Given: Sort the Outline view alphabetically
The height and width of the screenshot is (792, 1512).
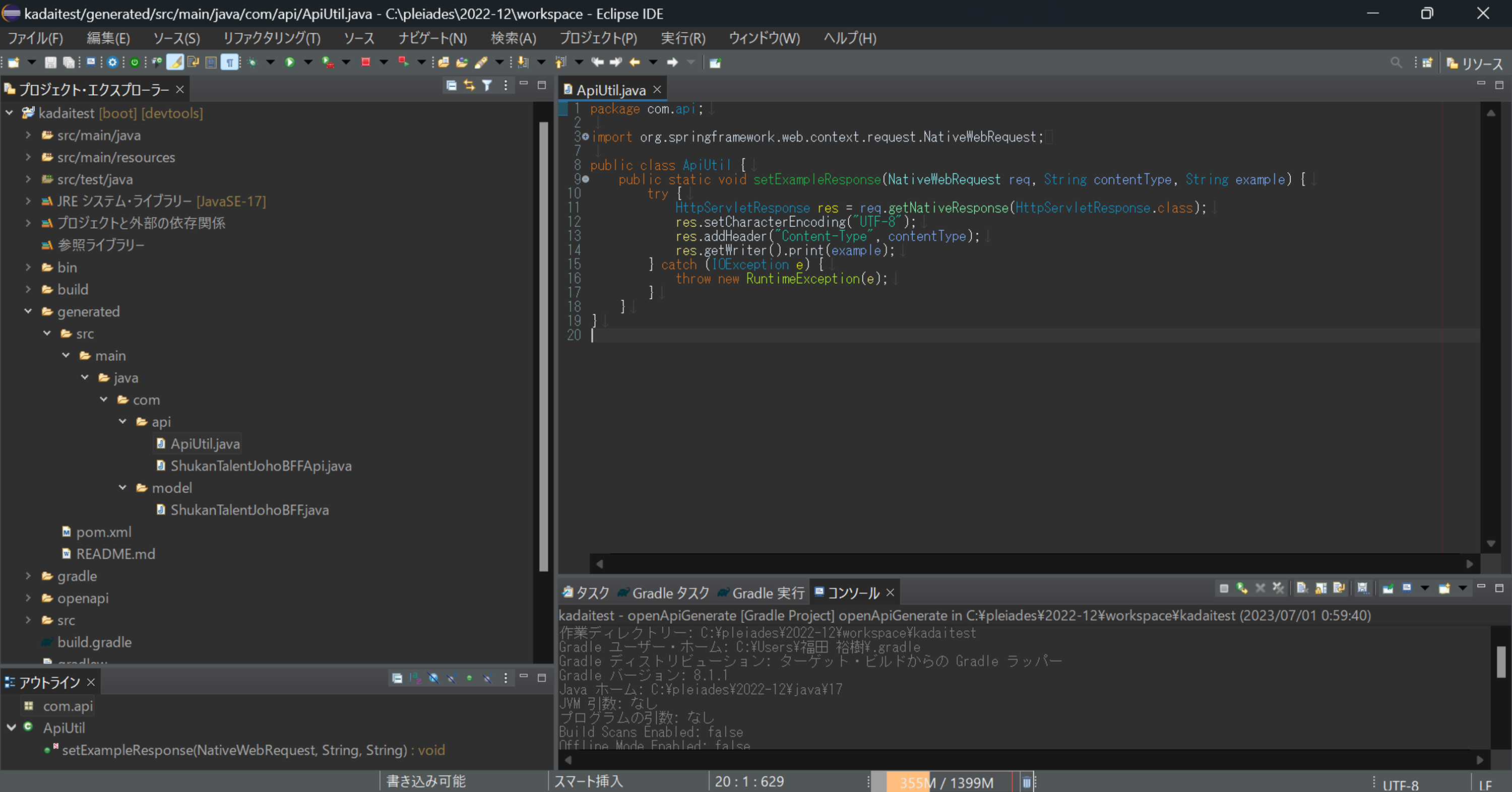Looking at the screenshot, I should pyautogui.click(x=415, y=679).
